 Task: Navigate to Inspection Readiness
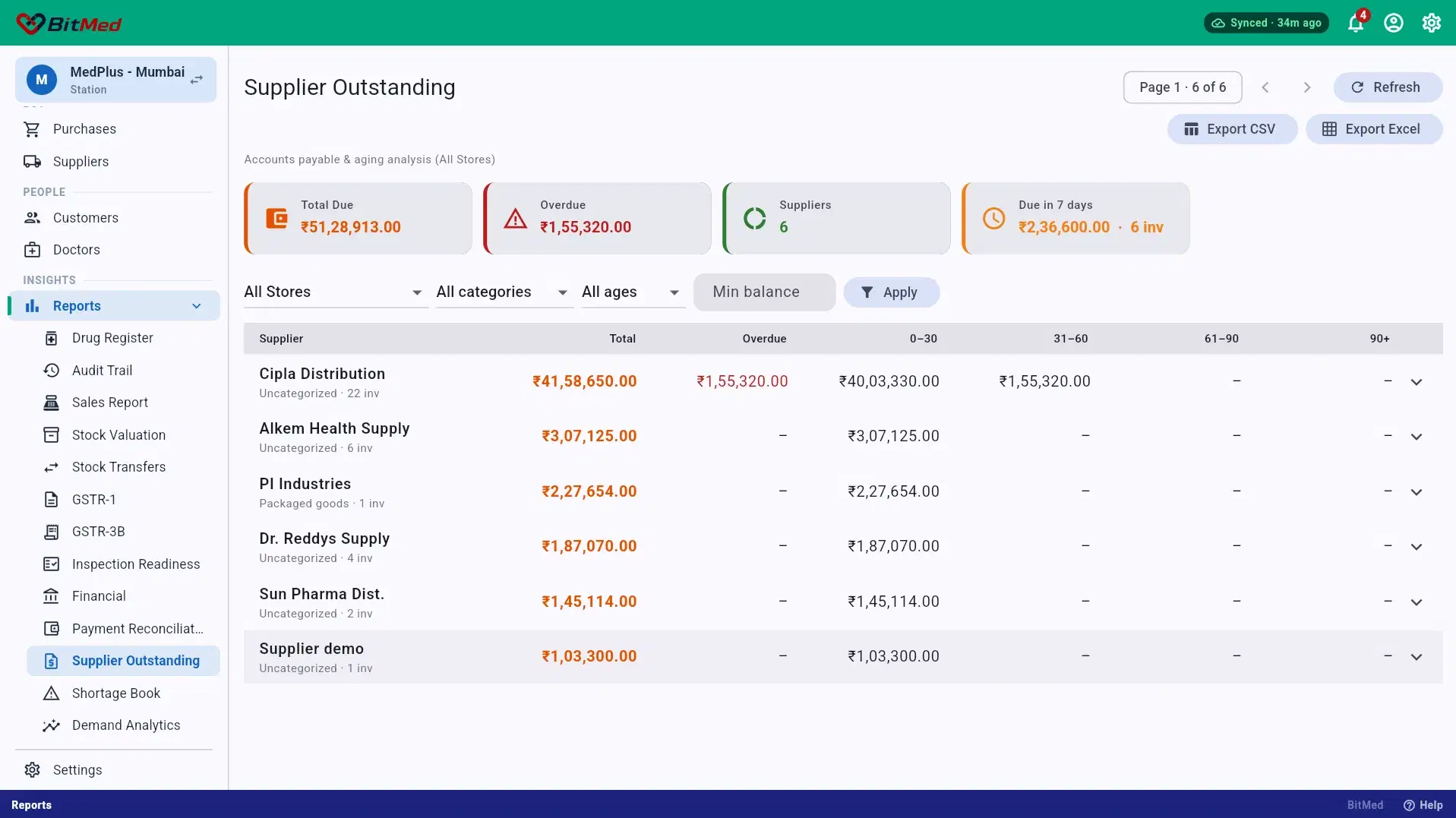[x=123, y=564]
